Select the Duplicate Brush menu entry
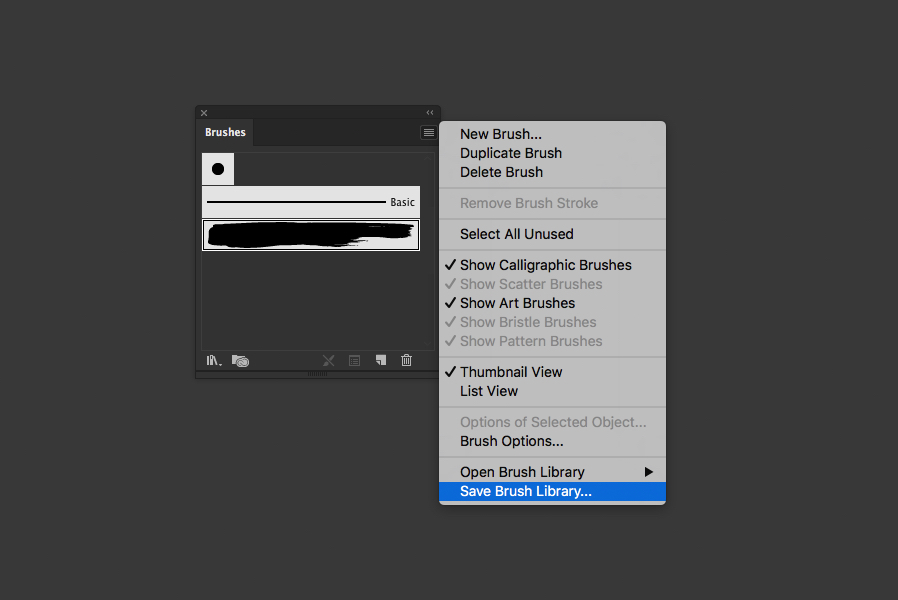Viewport: 898px width, 600px height. coord(510,153)
